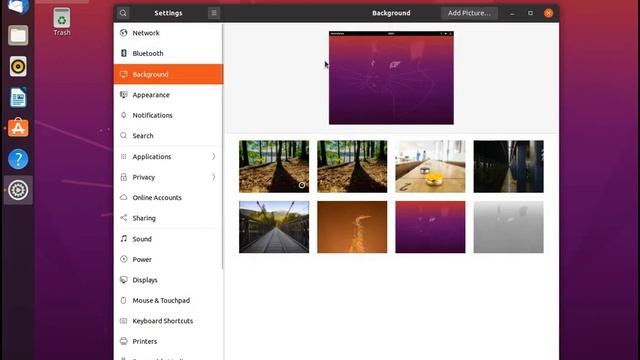Click the Displays monitor icon
The width and height of the screenshot is (640, 360).
(x=124, y=280)
